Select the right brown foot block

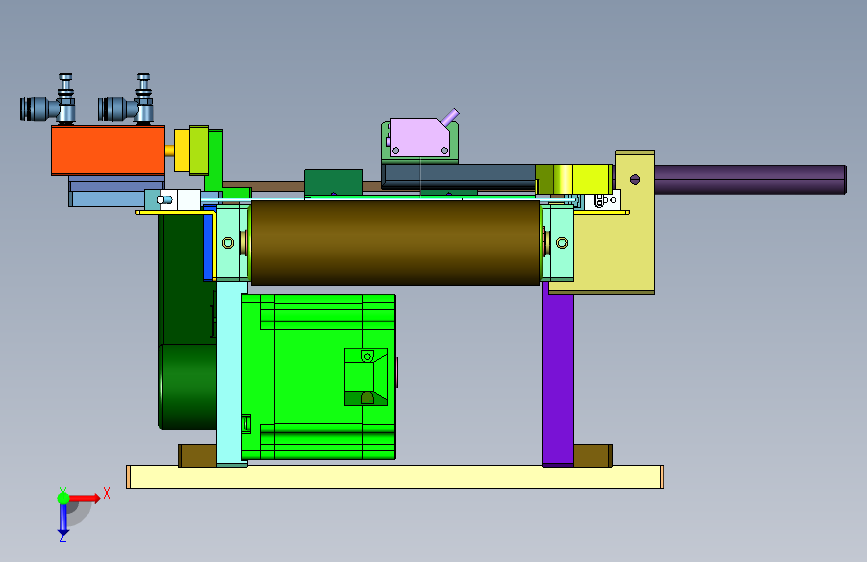pyautogui.click(x=593, y=455)
